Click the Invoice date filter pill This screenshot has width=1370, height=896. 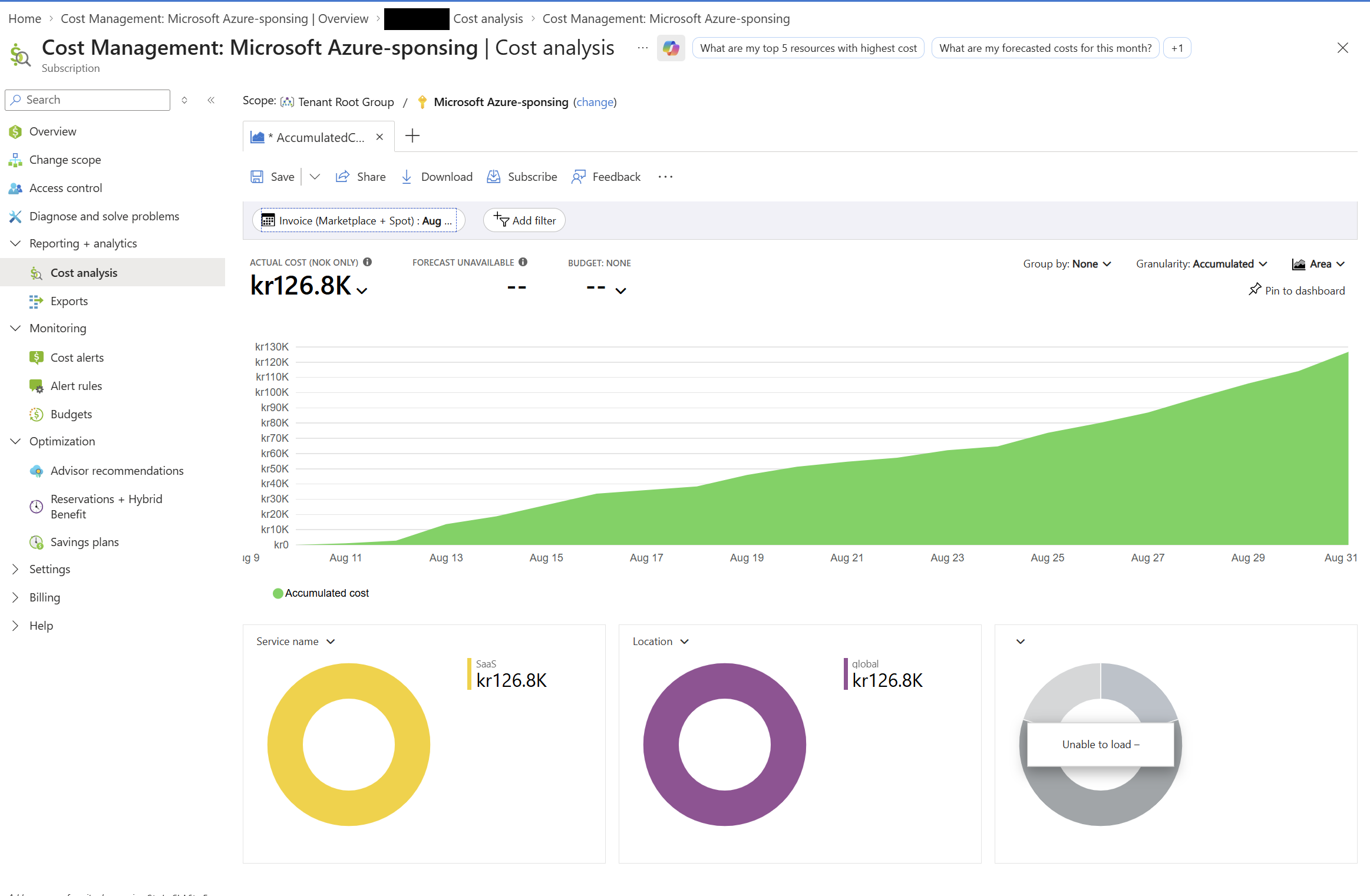[x=358, y=220]
